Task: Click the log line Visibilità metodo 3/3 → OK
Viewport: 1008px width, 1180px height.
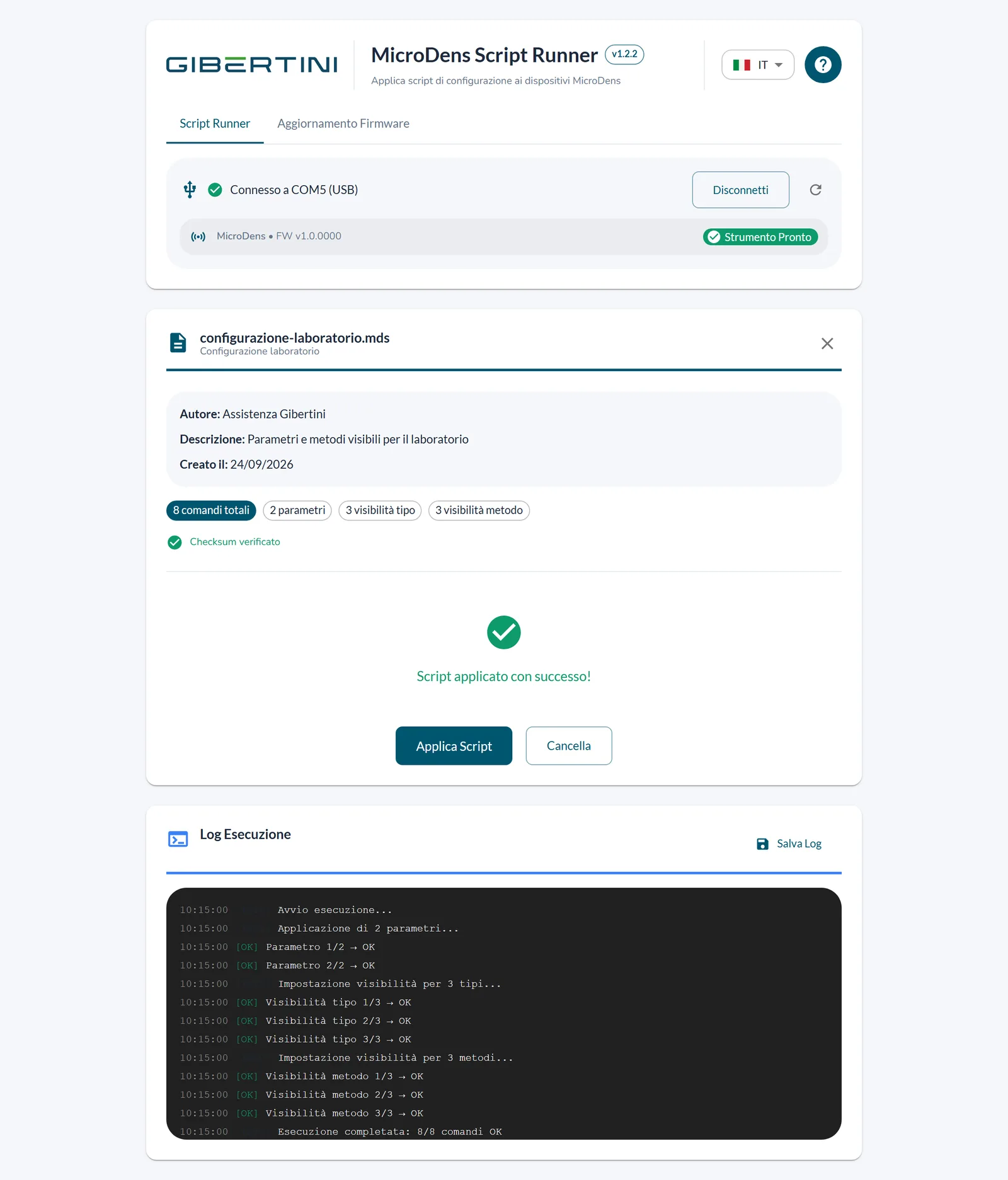Action: [345, 1113]
